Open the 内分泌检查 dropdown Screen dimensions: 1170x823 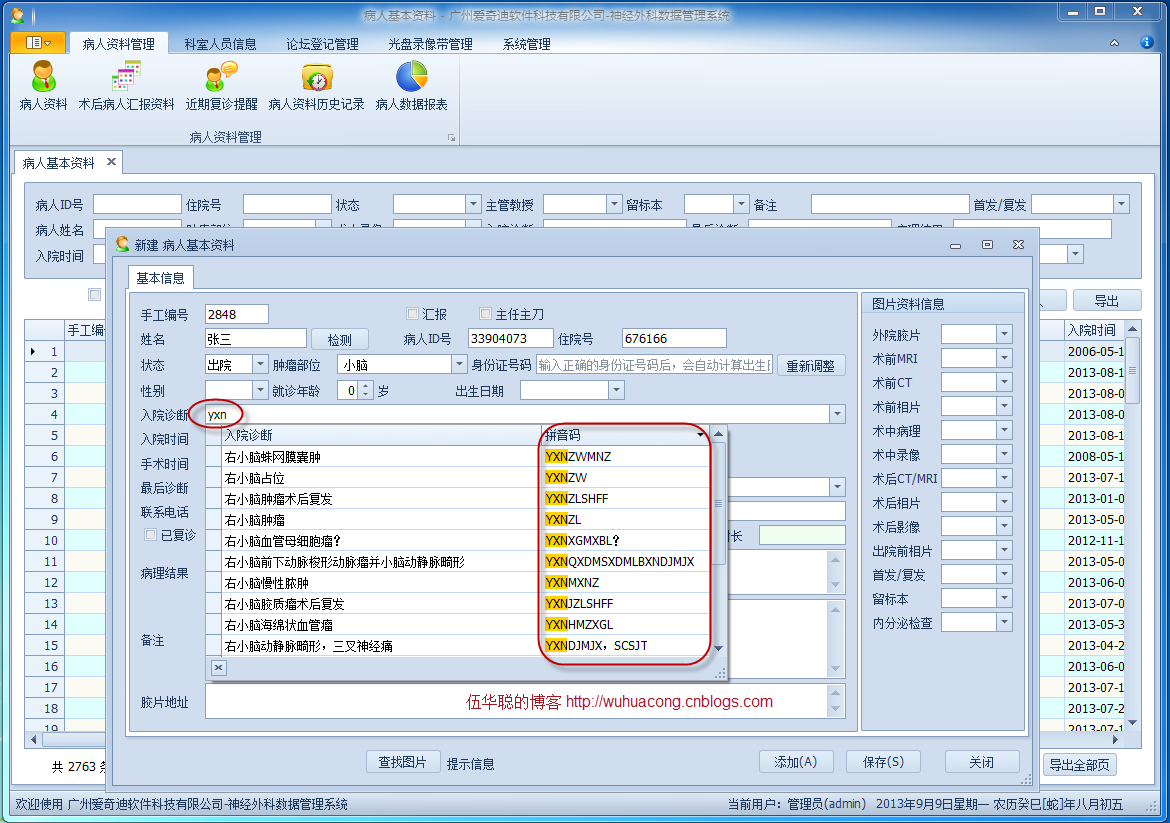pos(1004,622)
